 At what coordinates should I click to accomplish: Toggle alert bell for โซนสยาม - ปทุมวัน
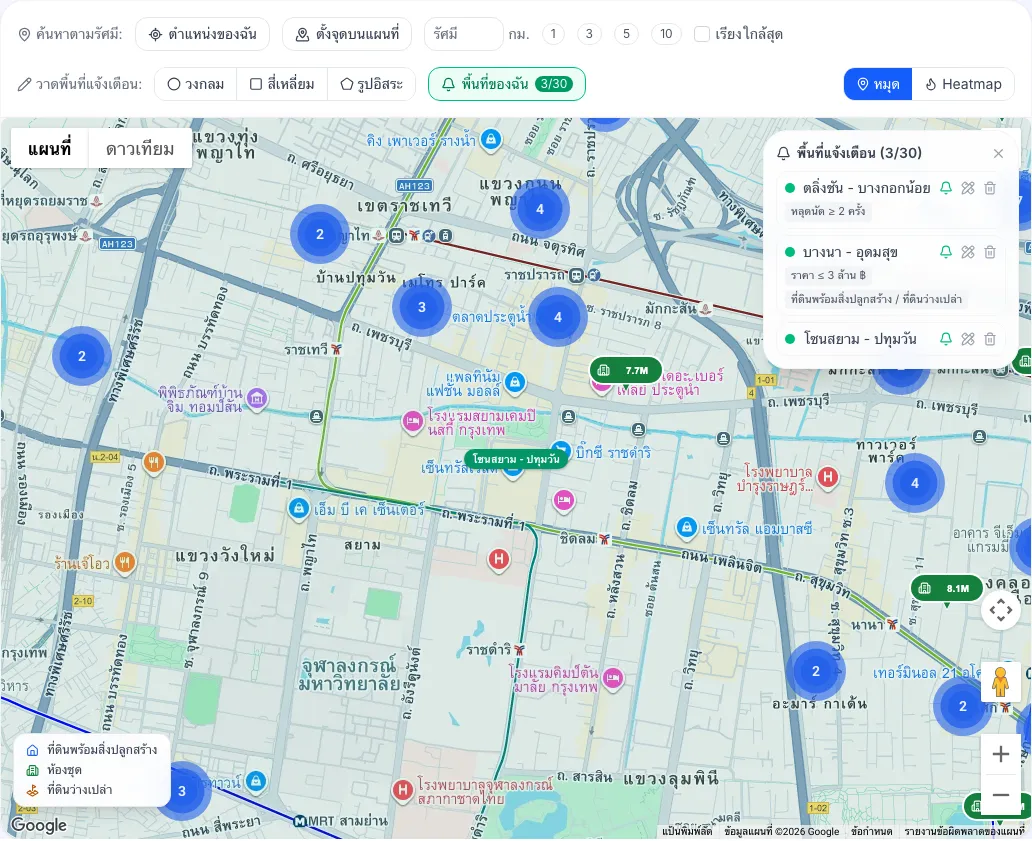click(x=946, y=339)
